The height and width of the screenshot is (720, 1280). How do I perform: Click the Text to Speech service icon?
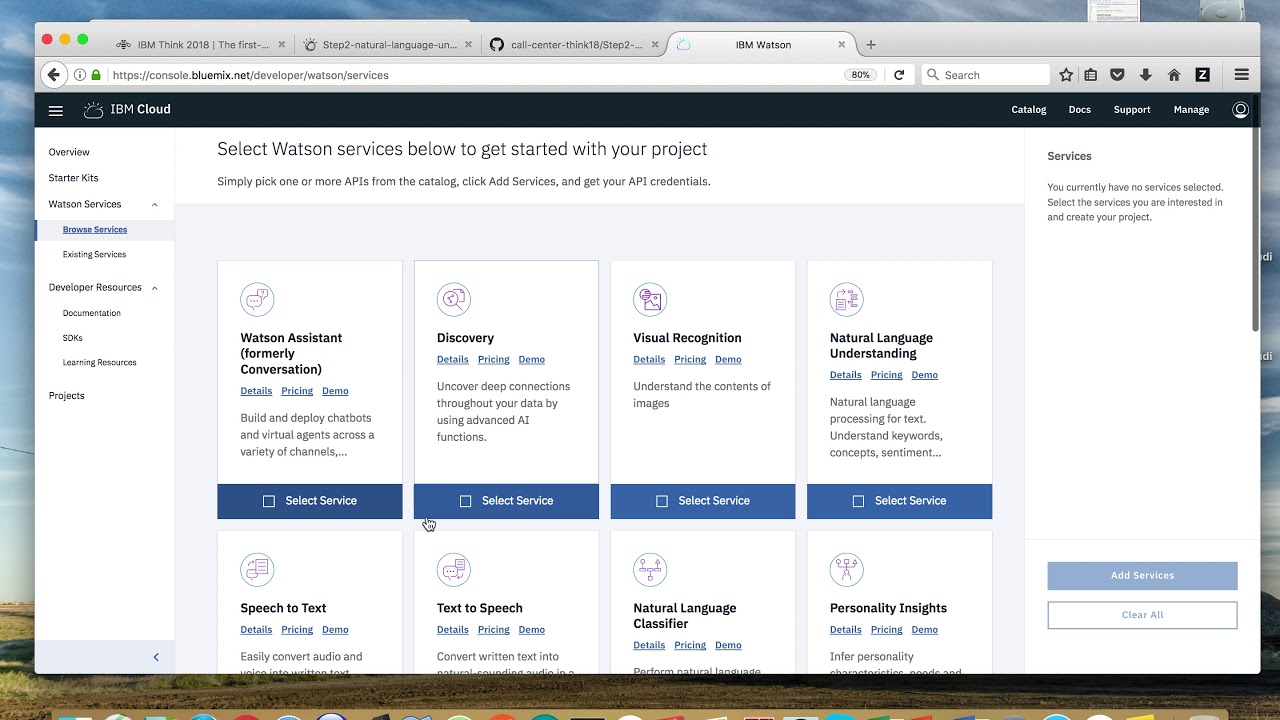click(x=453, y=569)
